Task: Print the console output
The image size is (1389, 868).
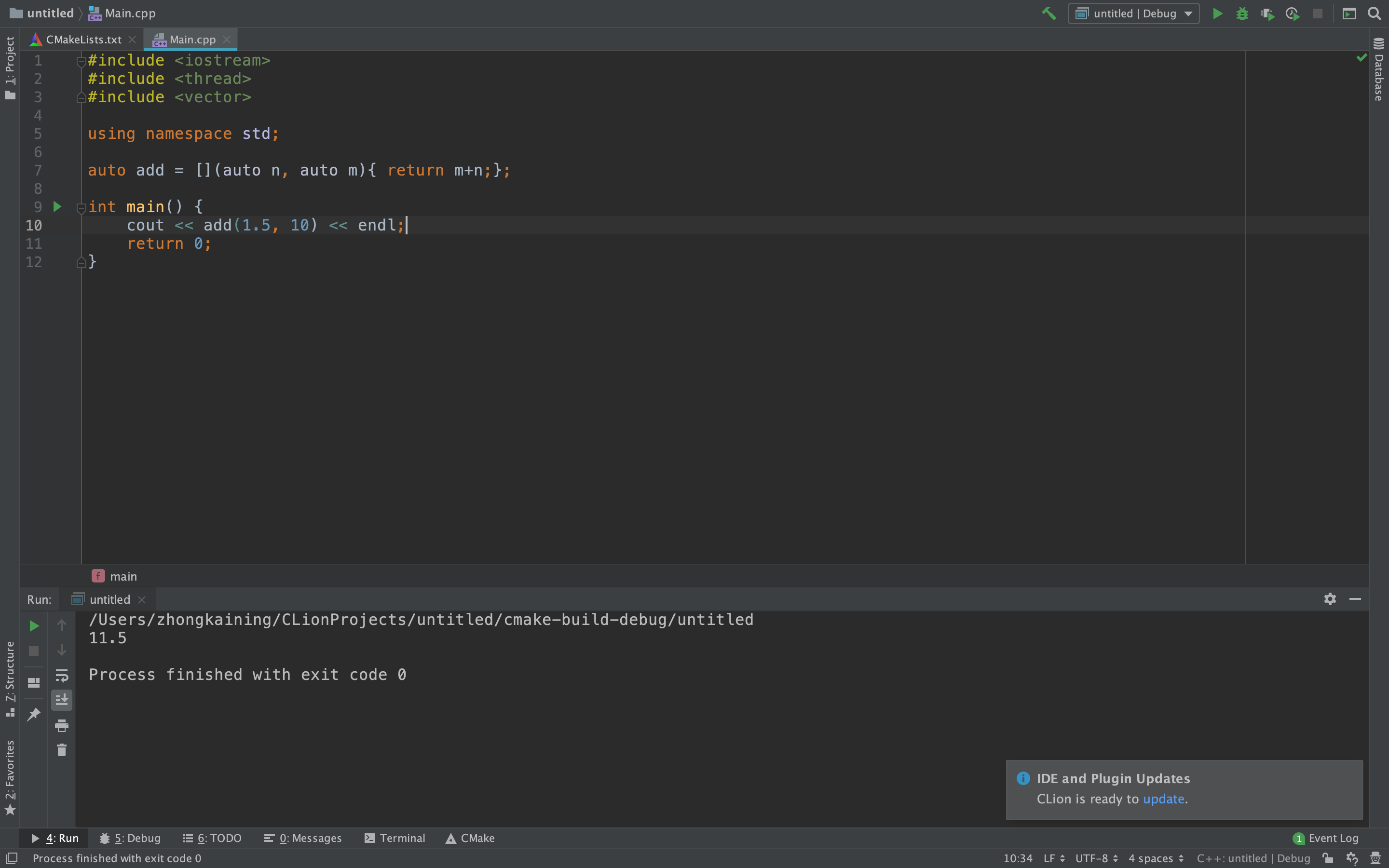Action: click(x=61, y=725)
